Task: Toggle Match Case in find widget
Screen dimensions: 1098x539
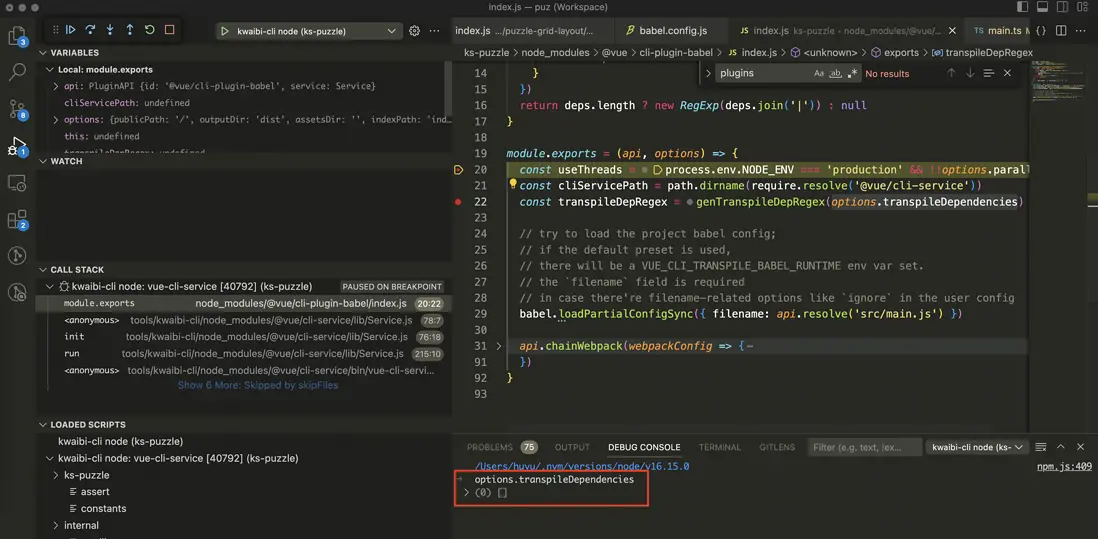Action: coord(818,73)
